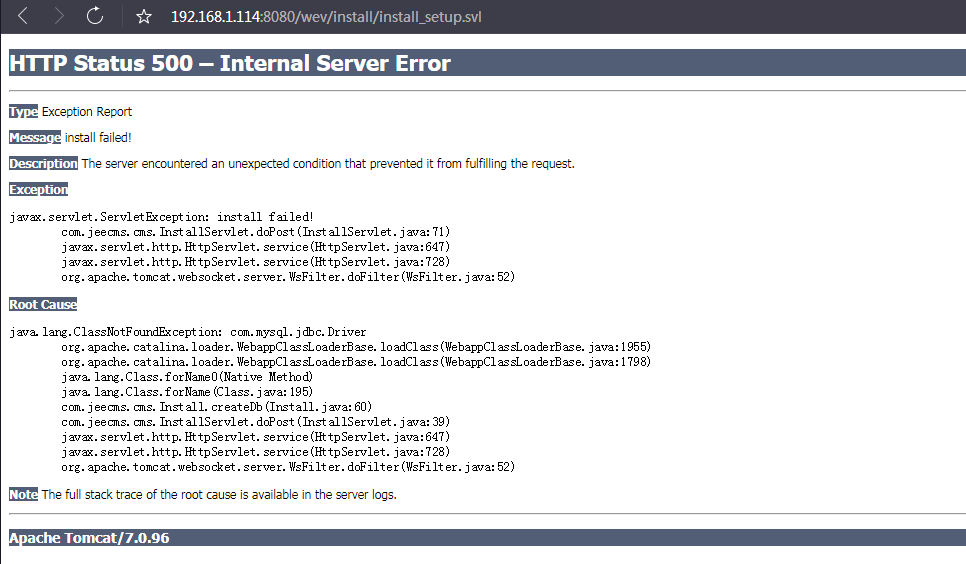Click the ClassNotFoundException com.mysql.jdbc.Driver line
Screen dimensions: 966x564
188,332
